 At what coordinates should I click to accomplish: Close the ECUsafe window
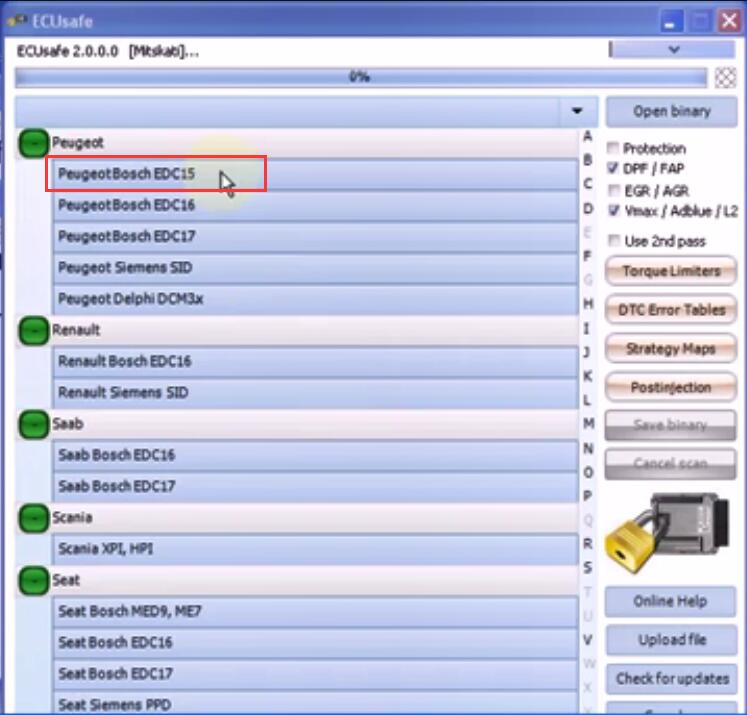coord(729,21)
